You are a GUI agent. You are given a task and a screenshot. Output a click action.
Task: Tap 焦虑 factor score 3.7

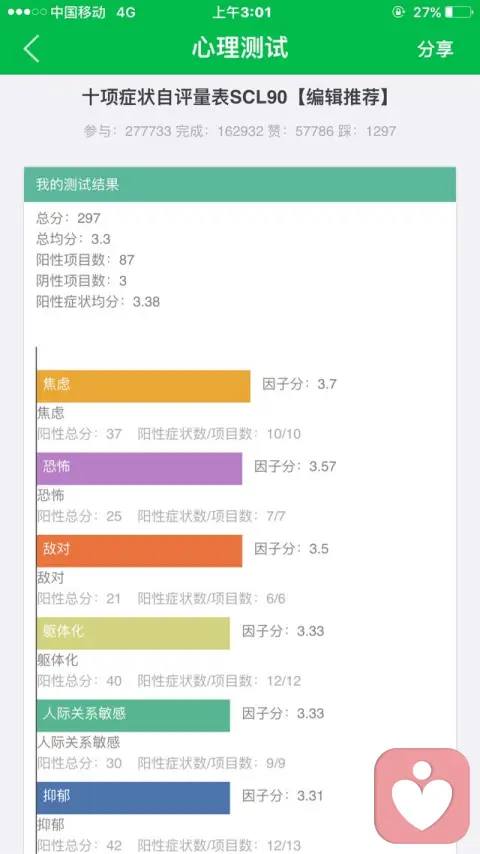(x=300, y=384)
